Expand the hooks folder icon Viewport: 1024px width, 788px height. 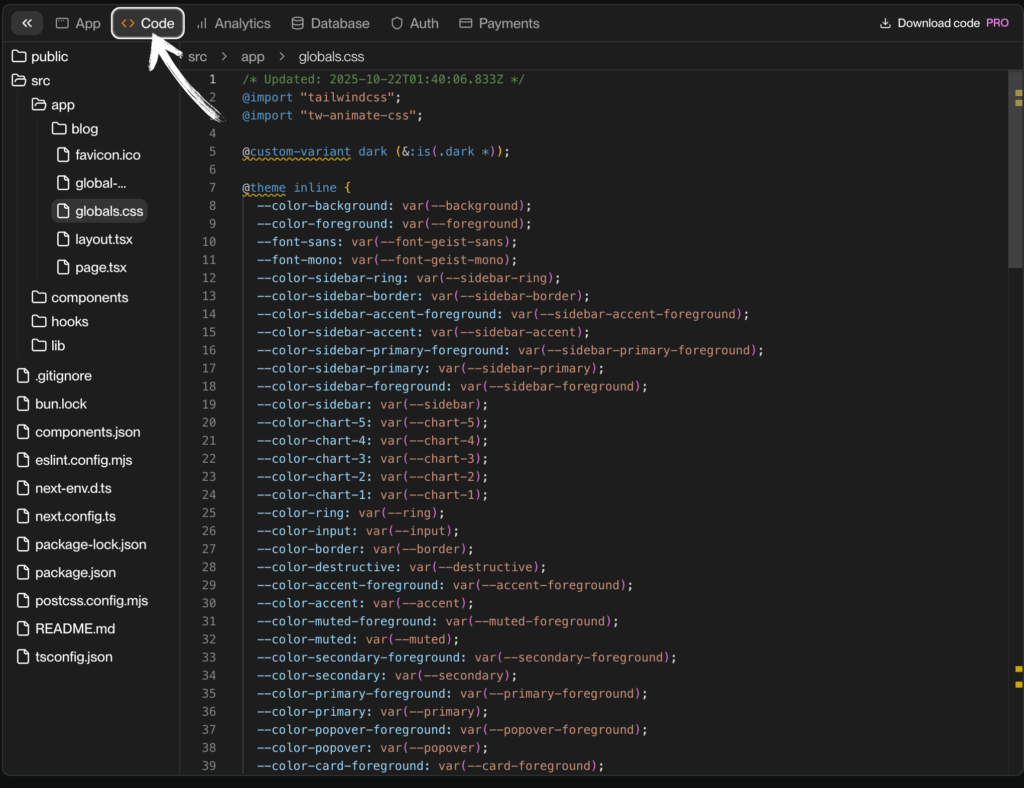point(39,321)
